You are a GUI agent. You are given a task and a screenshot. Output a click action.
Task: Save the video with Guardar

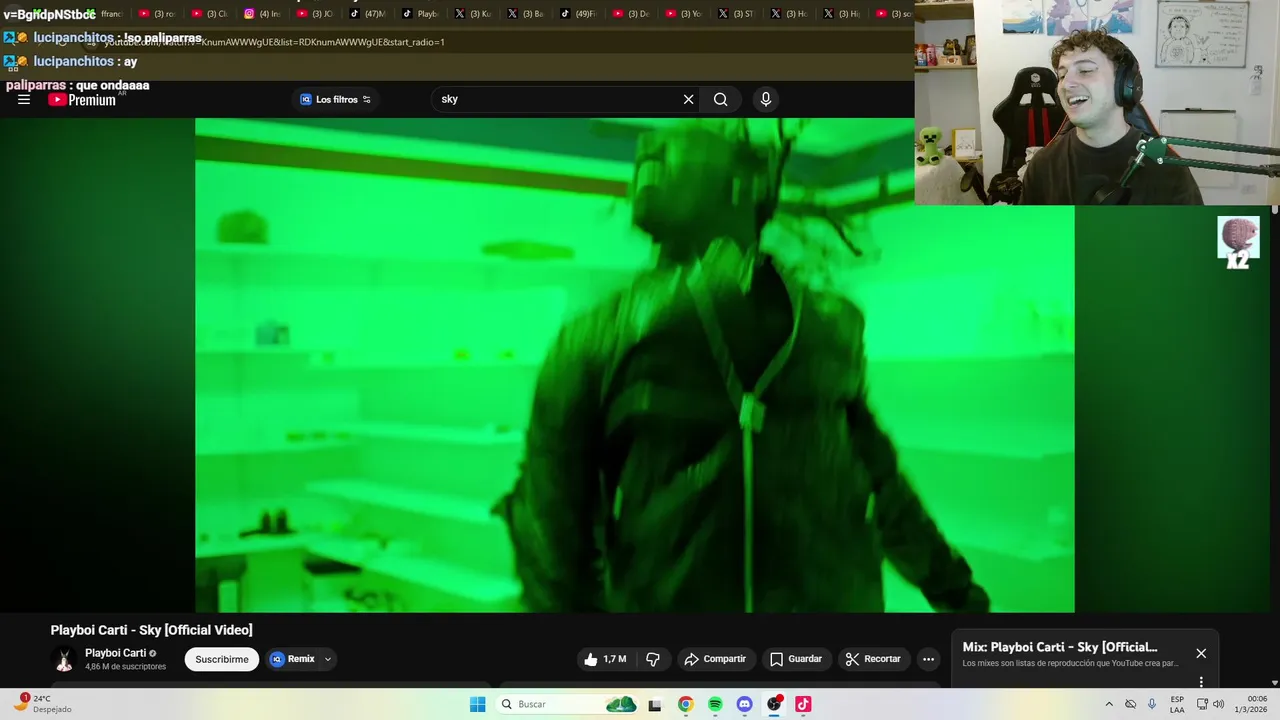coord(796,659)
